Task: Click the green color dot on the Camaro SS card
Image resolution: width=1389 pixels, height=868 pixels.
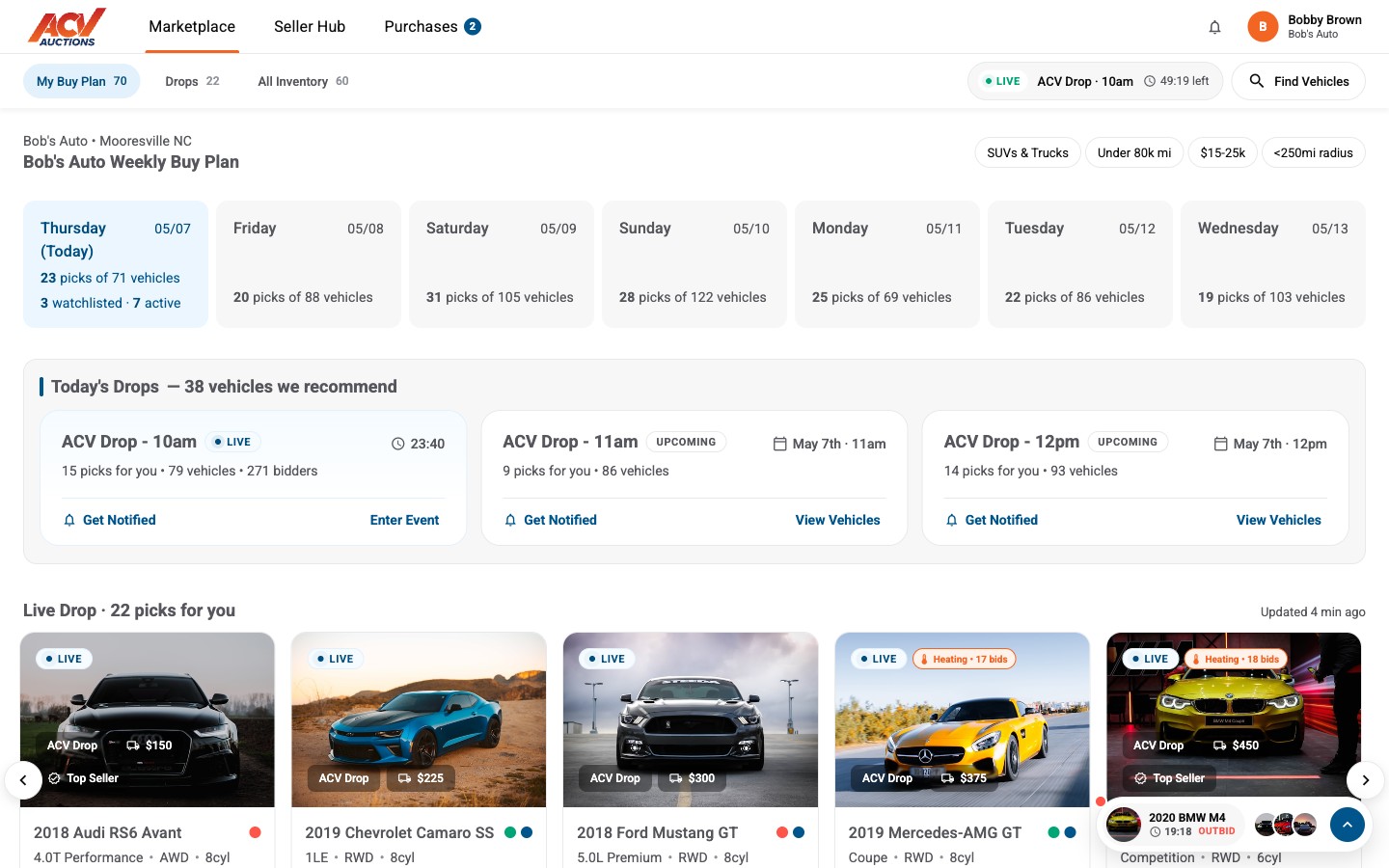Action: 510,832
